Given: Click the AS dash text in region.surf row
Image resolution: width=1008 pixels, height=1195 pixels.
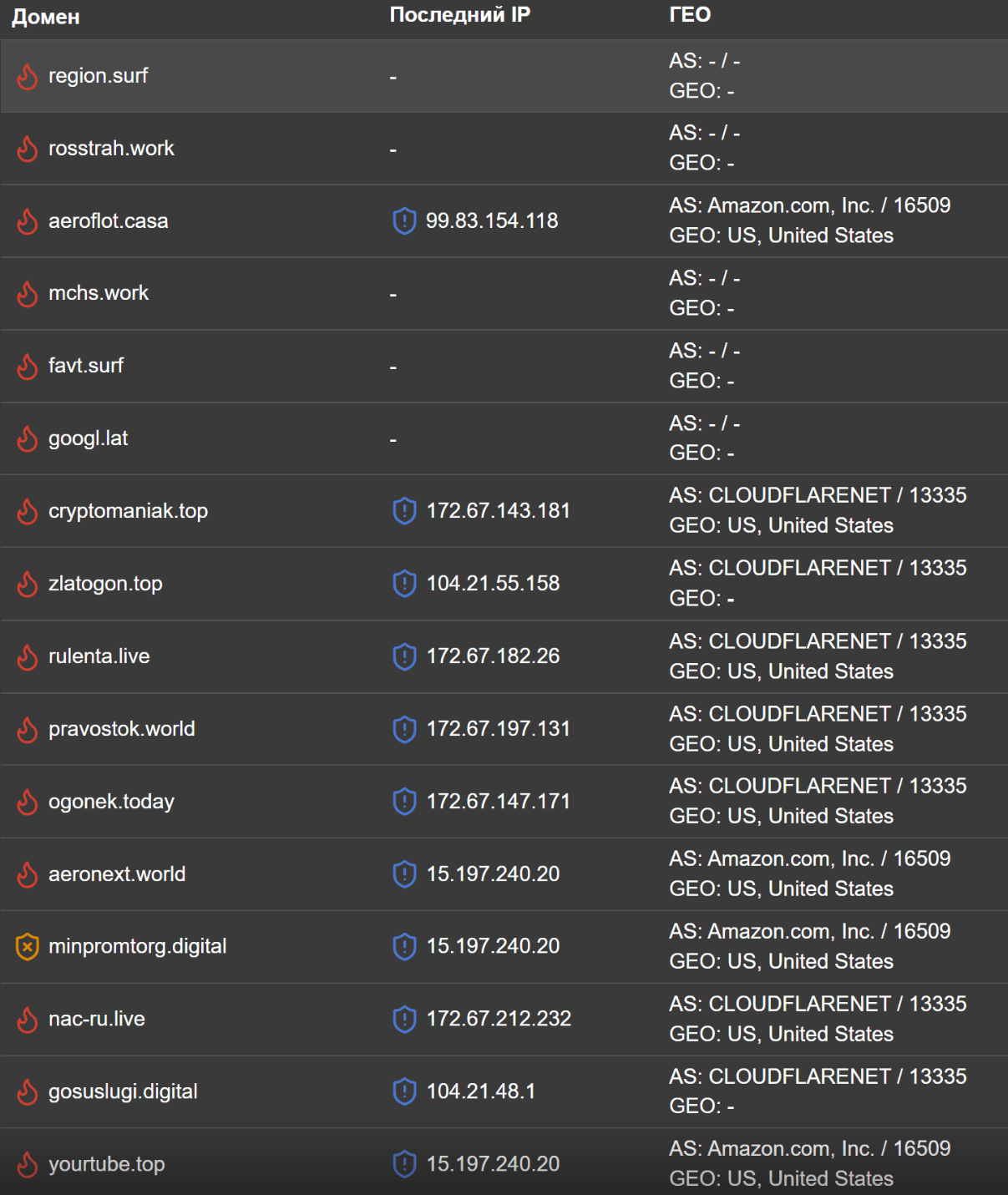Looking at the screenshot, I should point(704,61).
